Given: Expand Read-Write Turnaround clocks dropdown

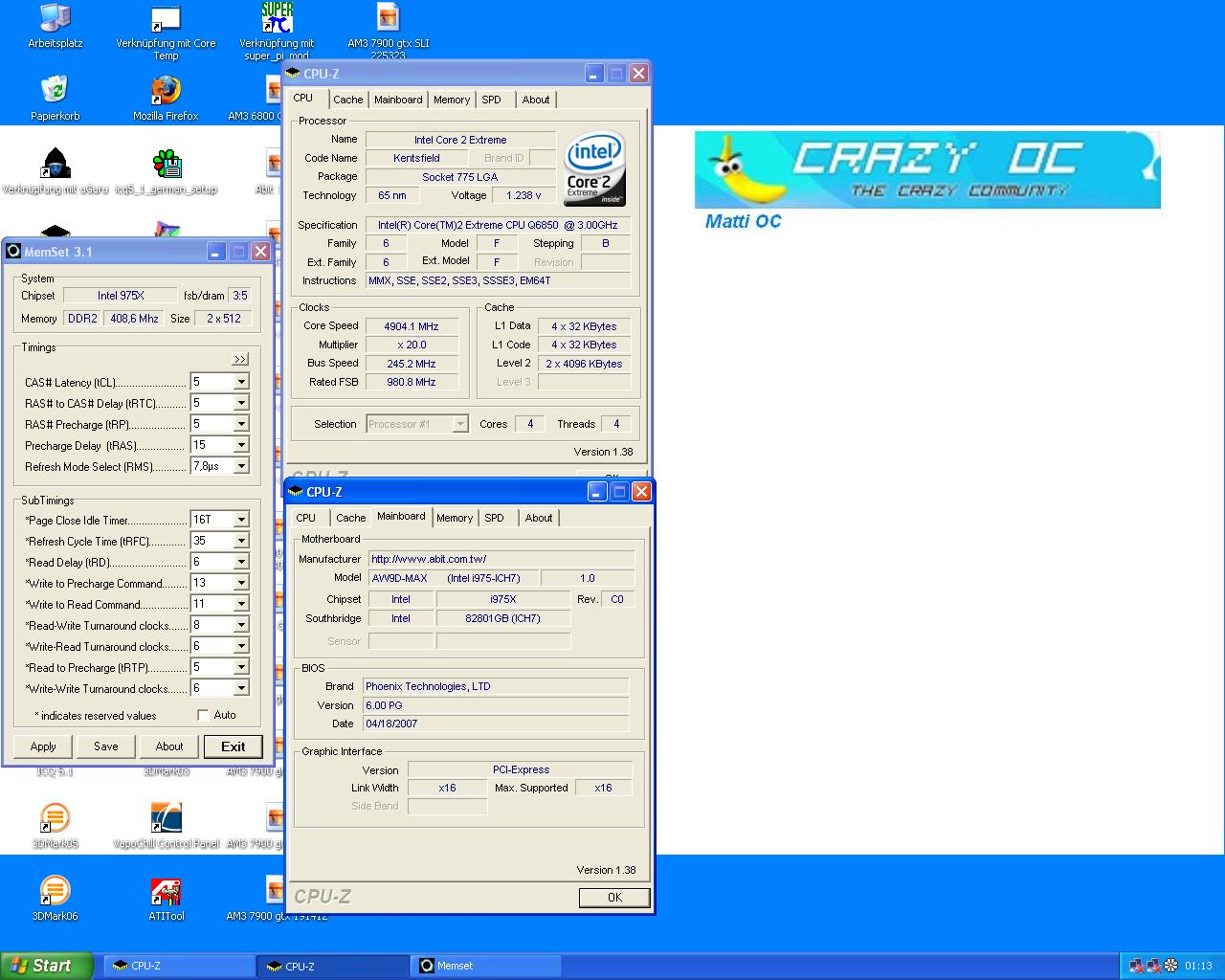Looking at the screenshot, I should (241, 625).
